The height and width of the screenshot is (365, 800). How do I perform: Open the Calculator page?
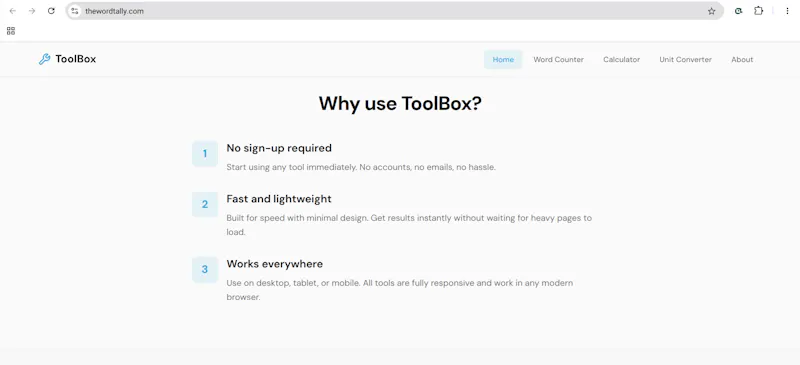(621, 59)
